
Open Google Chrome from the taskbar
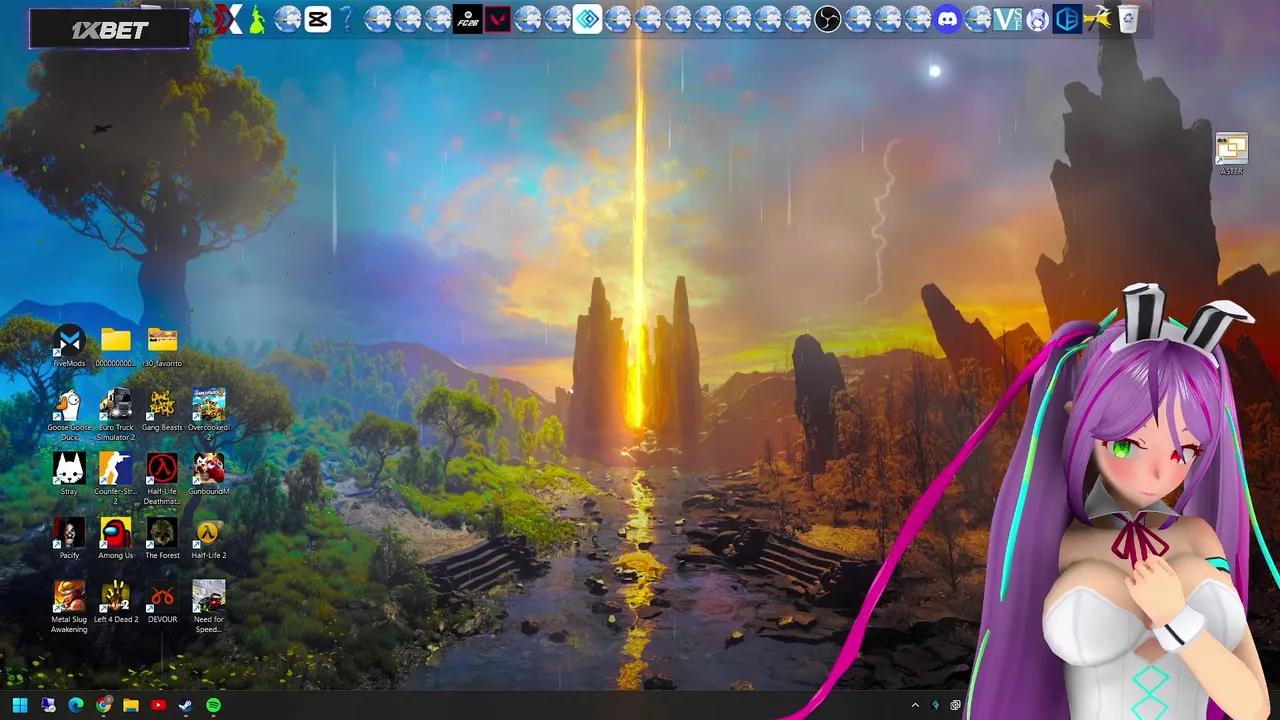[103, 705]
